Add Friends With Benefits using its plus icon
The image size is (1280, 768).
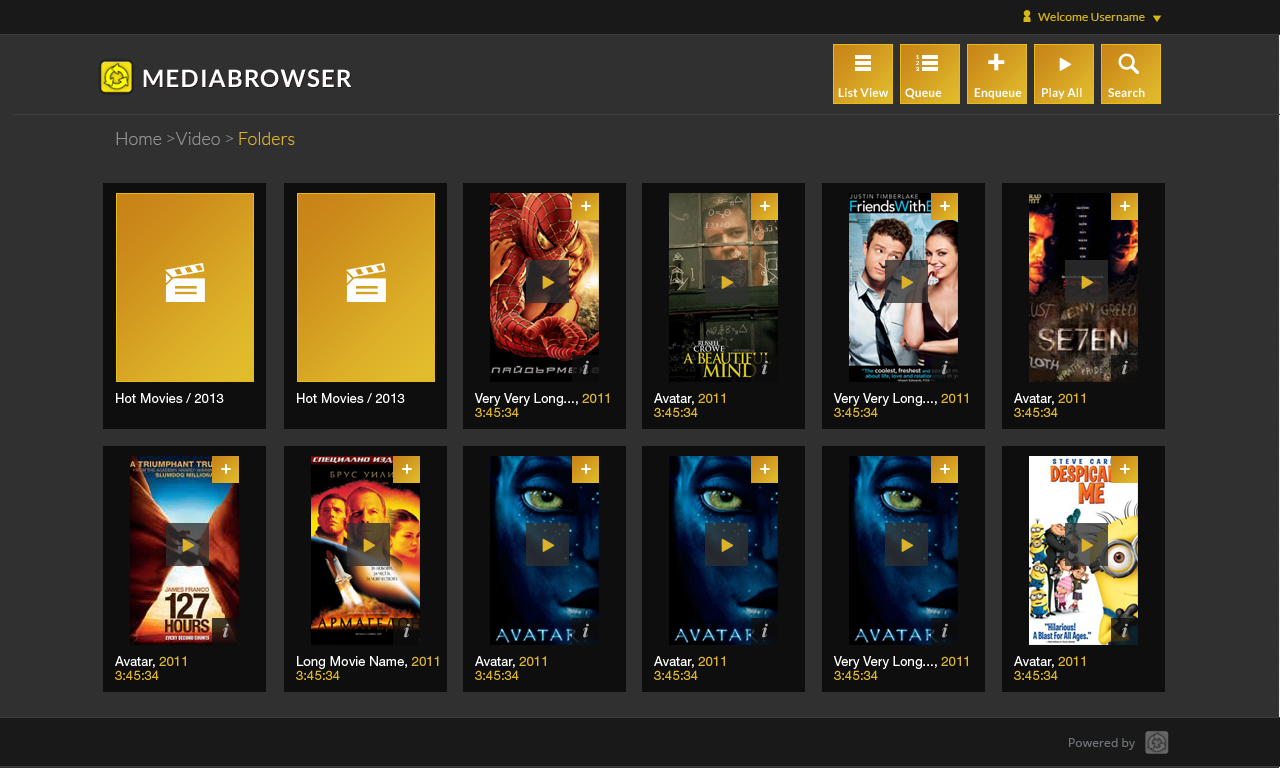click(x=944, y=207)
